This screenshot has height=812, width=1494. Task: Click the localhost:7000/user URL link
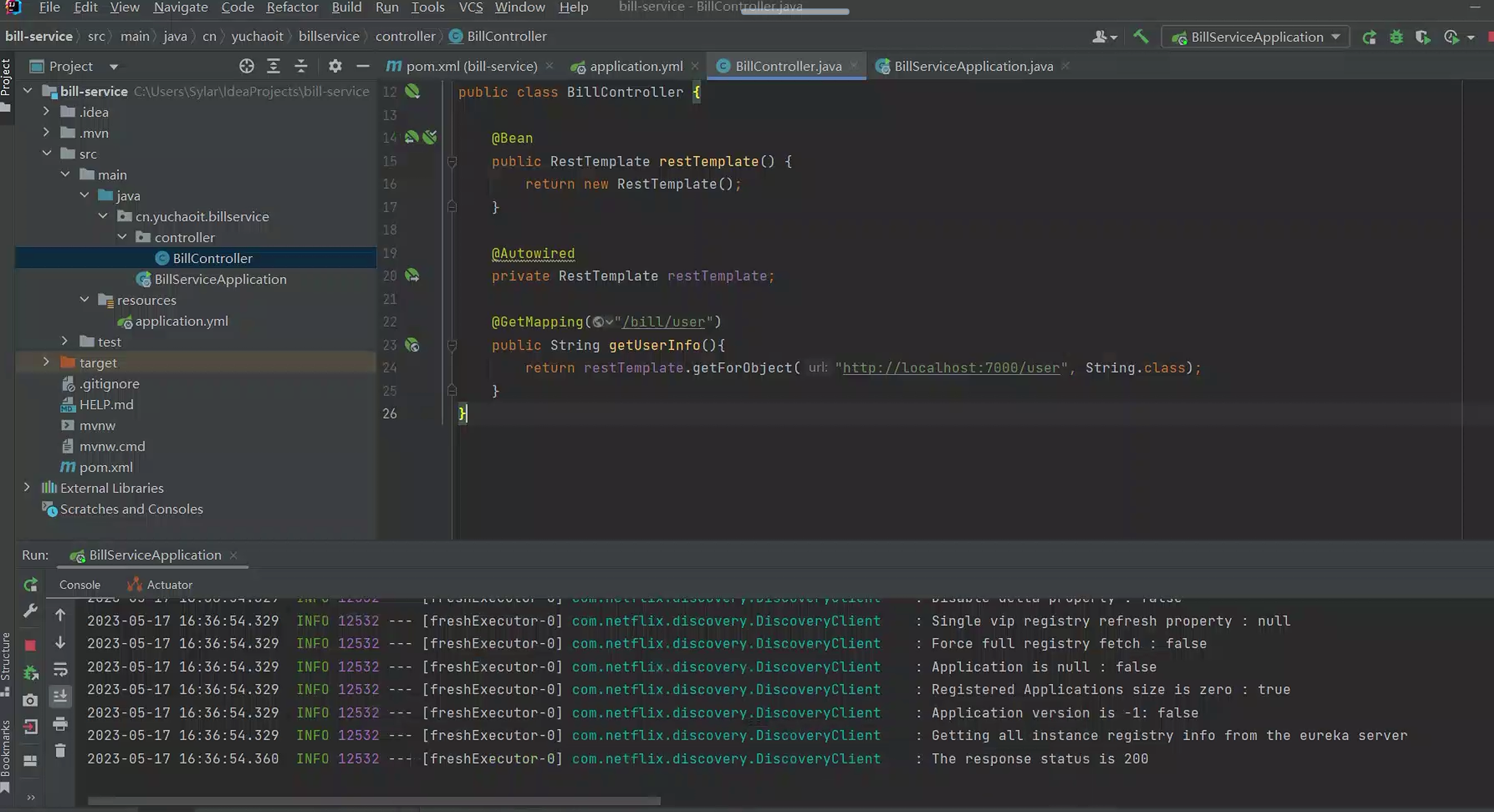950,368
